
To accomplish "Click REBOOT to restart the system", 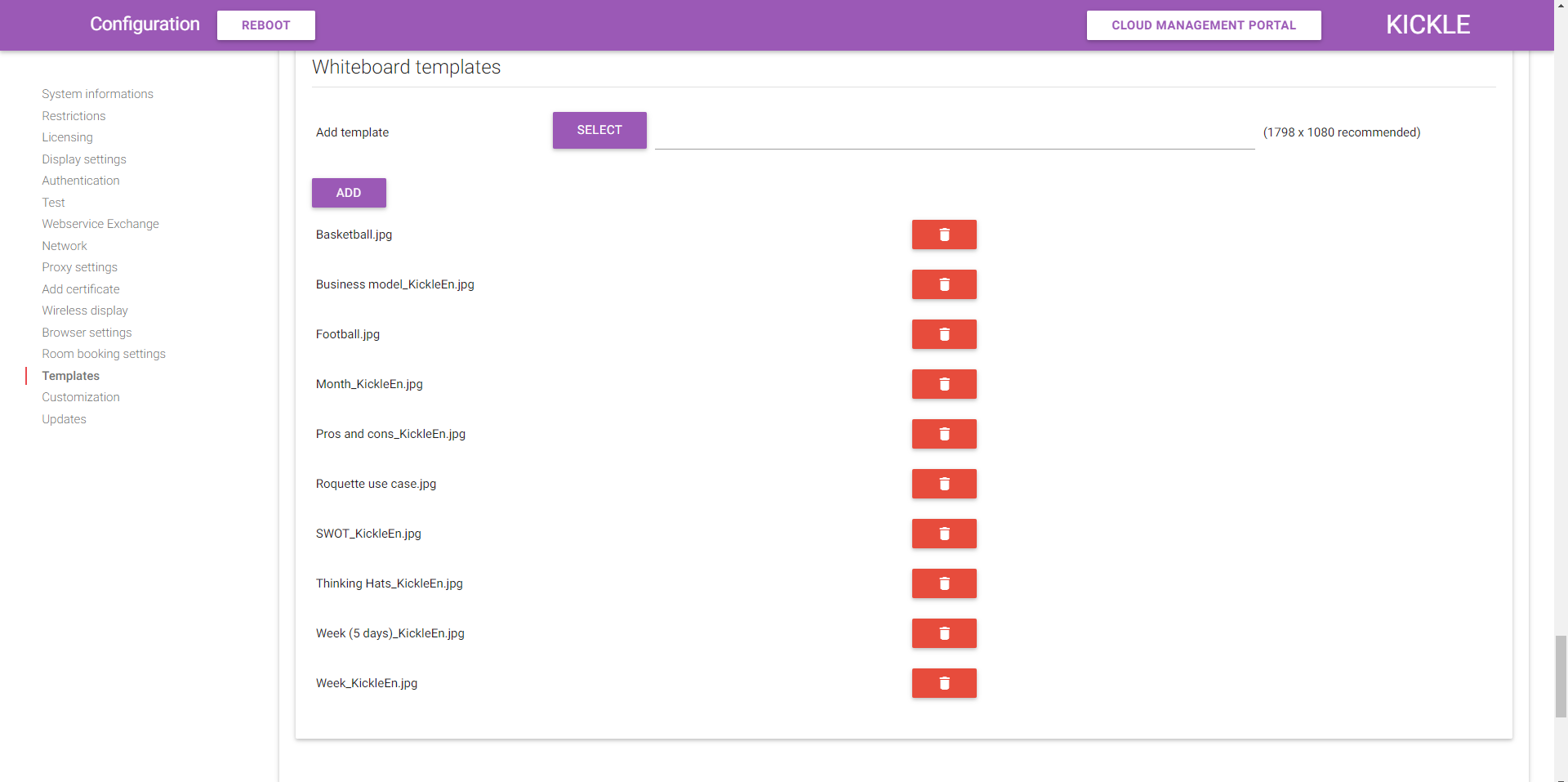I will tap(265, 25).
